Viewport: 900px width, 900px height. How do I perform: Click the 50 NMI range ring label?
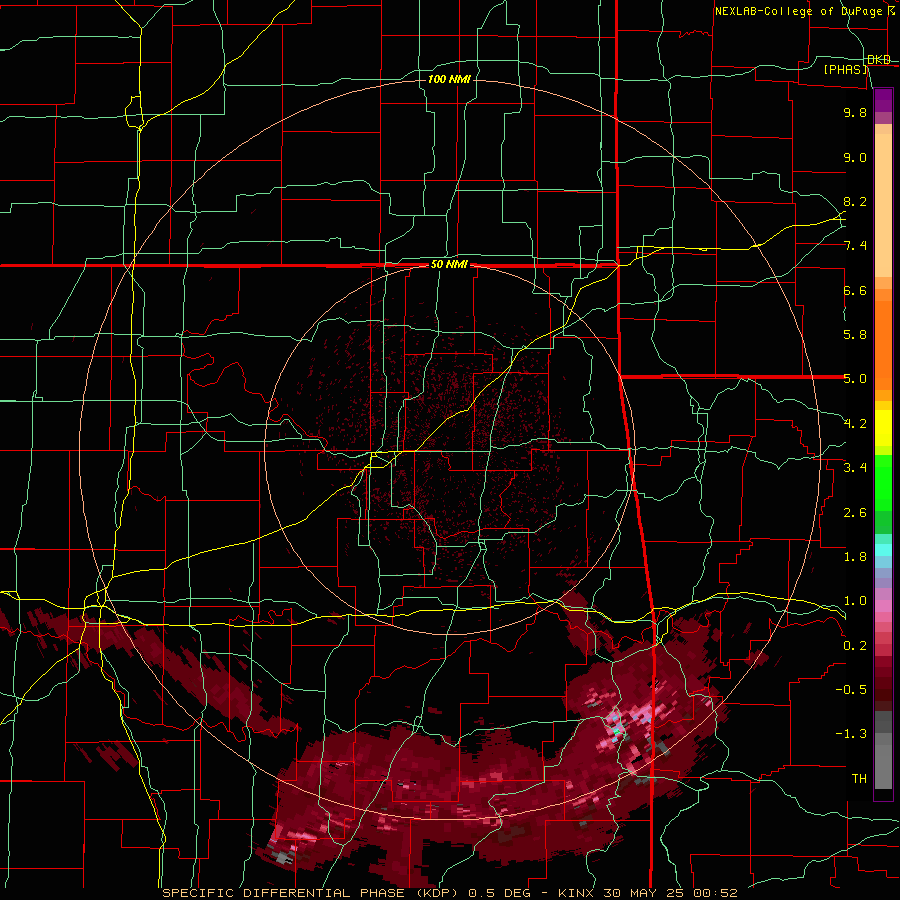click(x=449, y=265)
